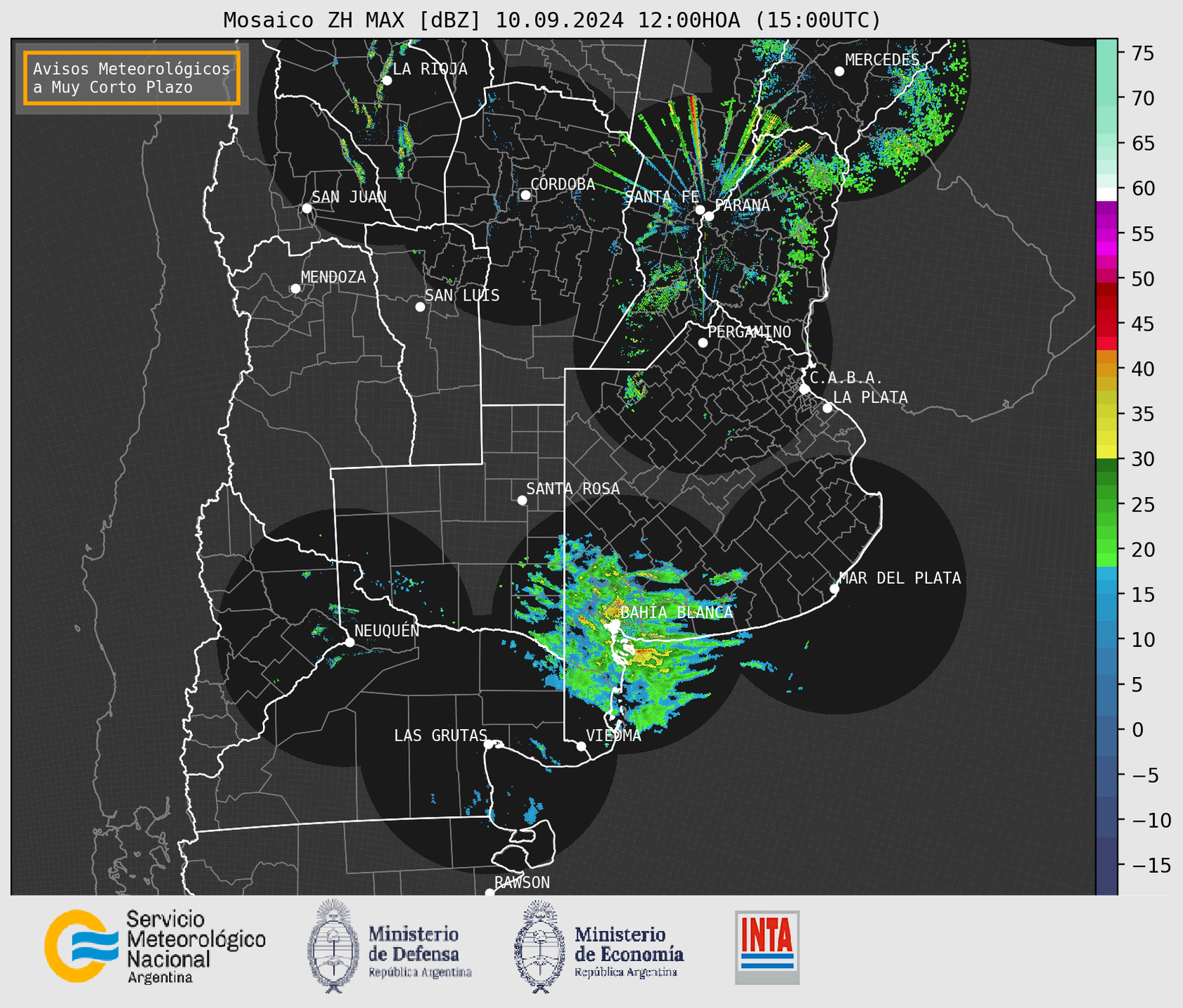Select the Santa Rosa city marker
The height and width of the screenshot is (1008, 1183).
(522, 500)
